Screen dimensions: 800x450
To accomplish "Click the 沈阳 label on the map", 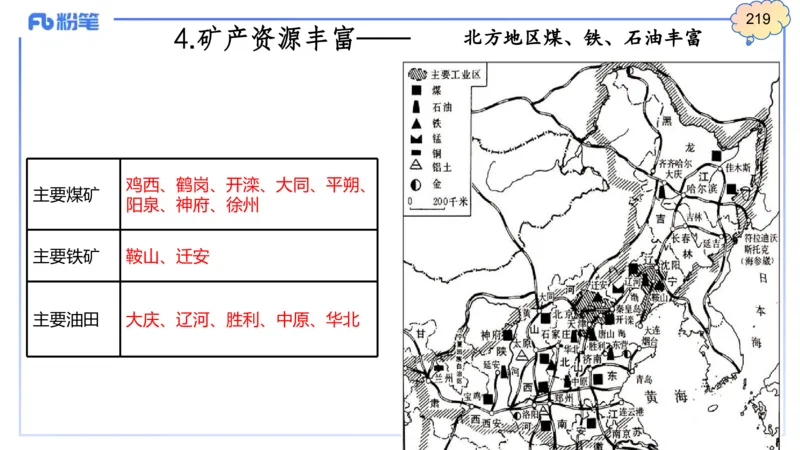I will pos(670,265).
